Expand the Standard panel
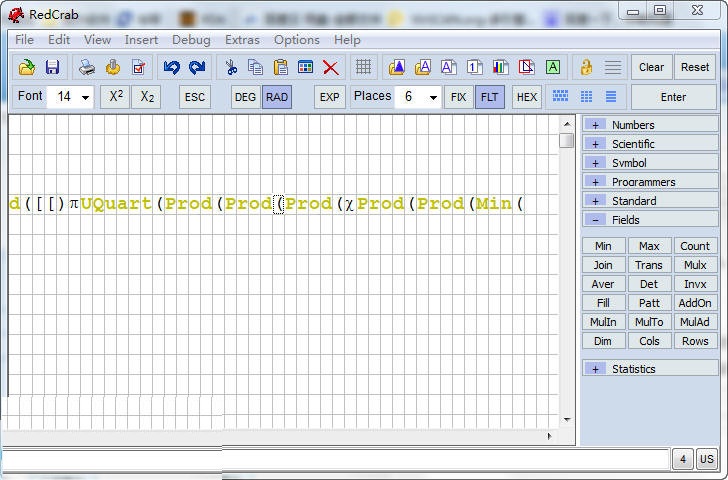728x480 pixels. (x=650, y=201)
